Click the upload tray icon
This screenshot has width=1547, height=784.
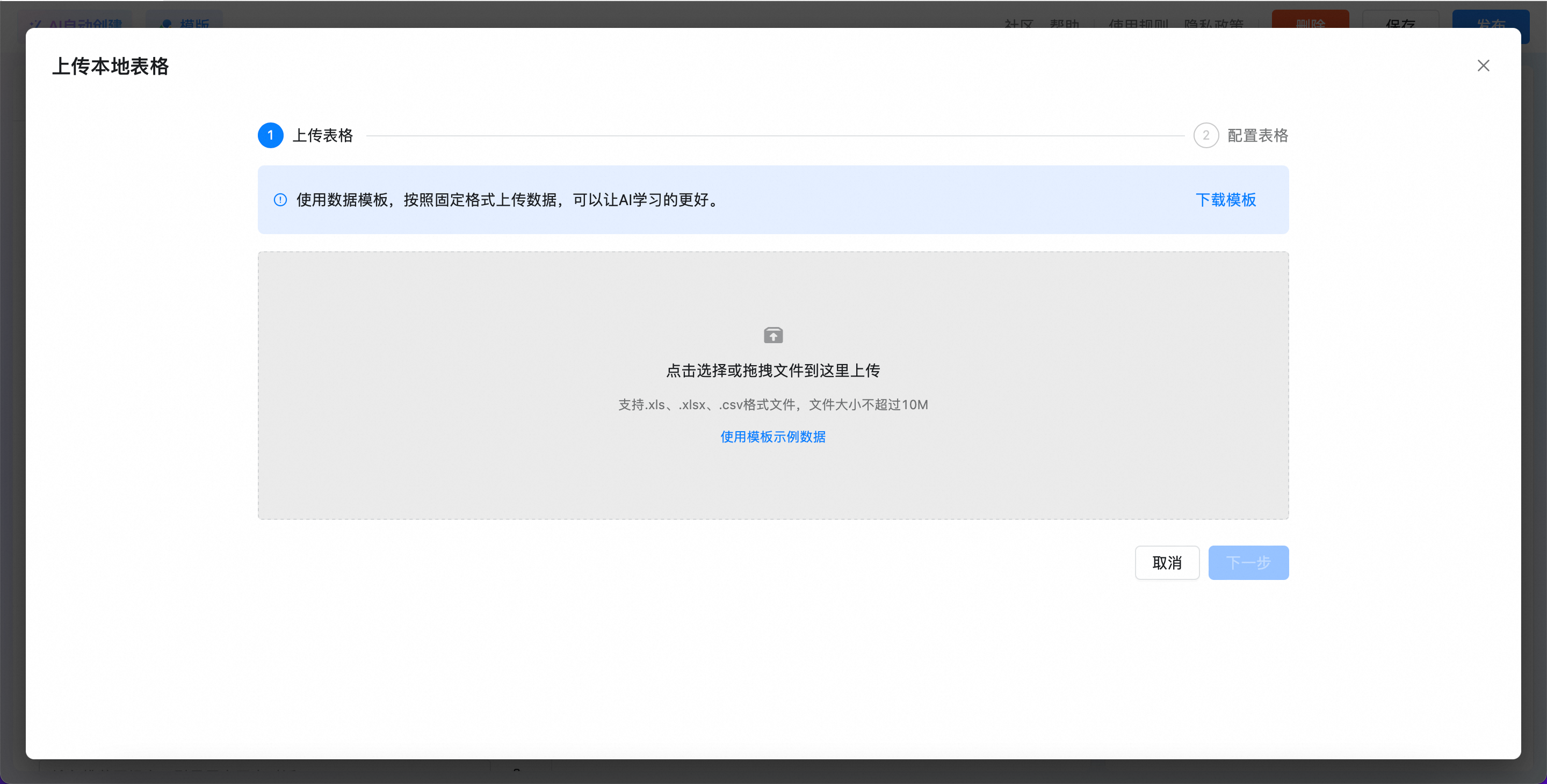(x=773, y=335)
